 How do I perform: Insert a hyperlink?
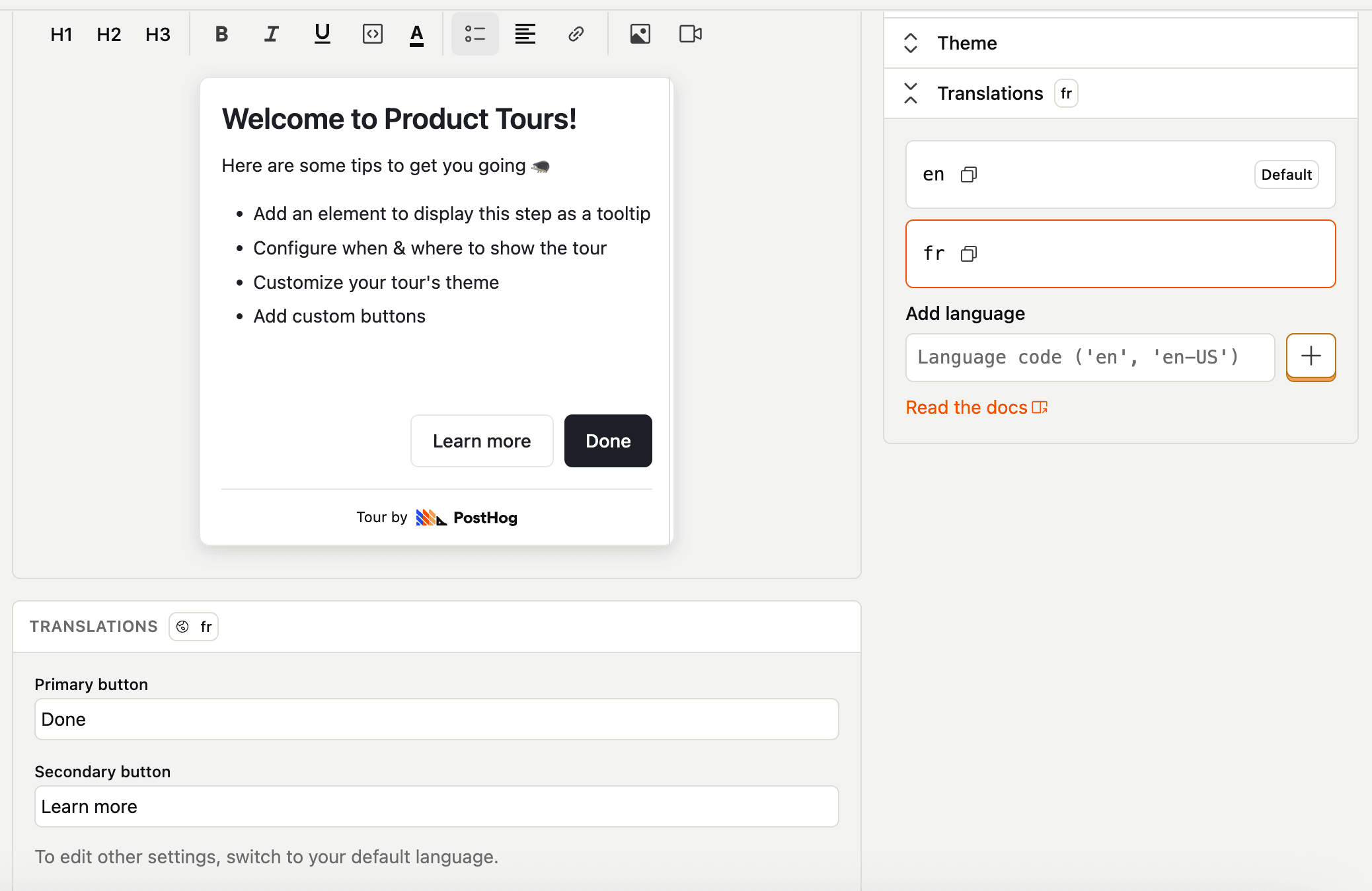point(575,34)
